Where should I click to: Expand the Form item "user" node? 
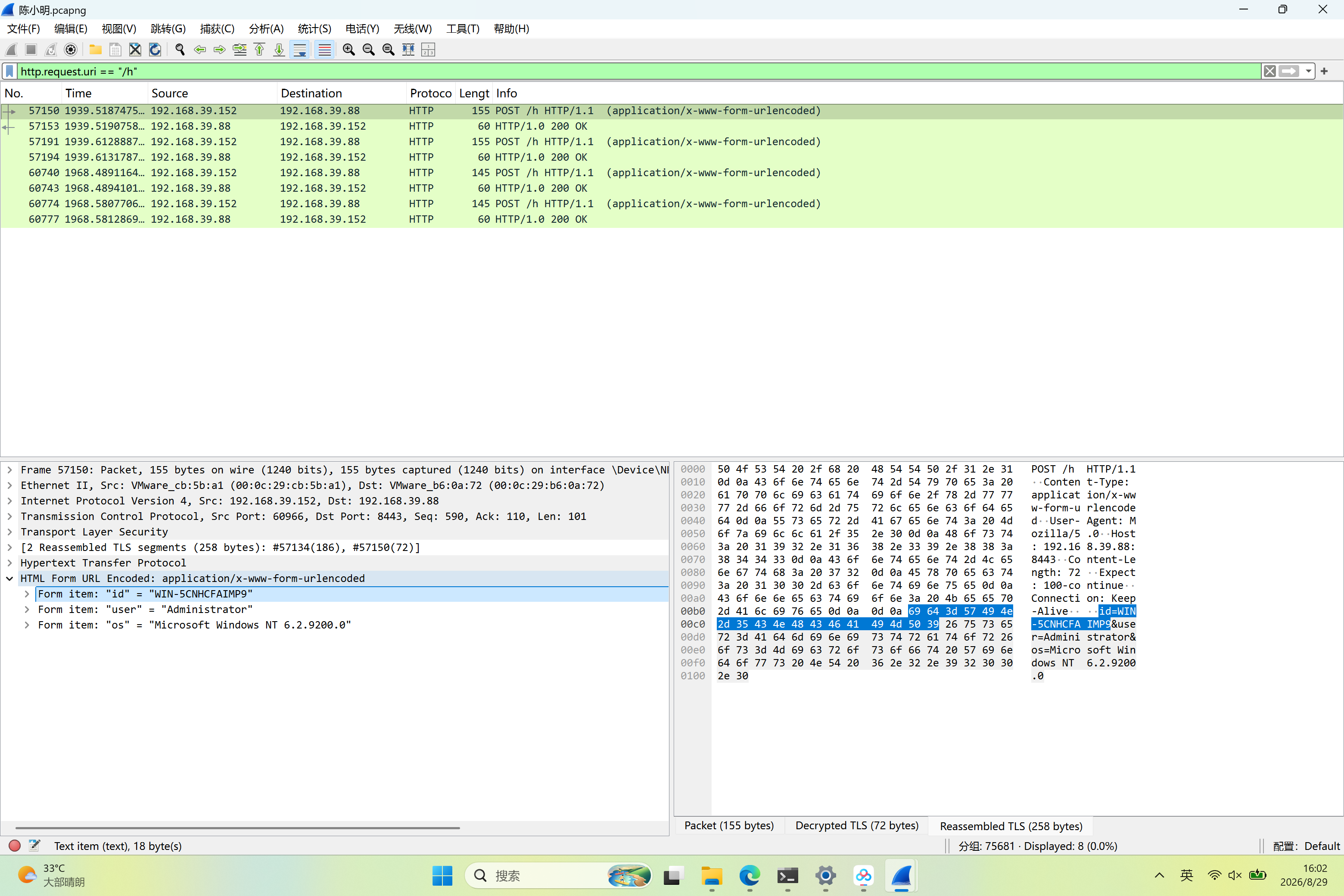27,610
